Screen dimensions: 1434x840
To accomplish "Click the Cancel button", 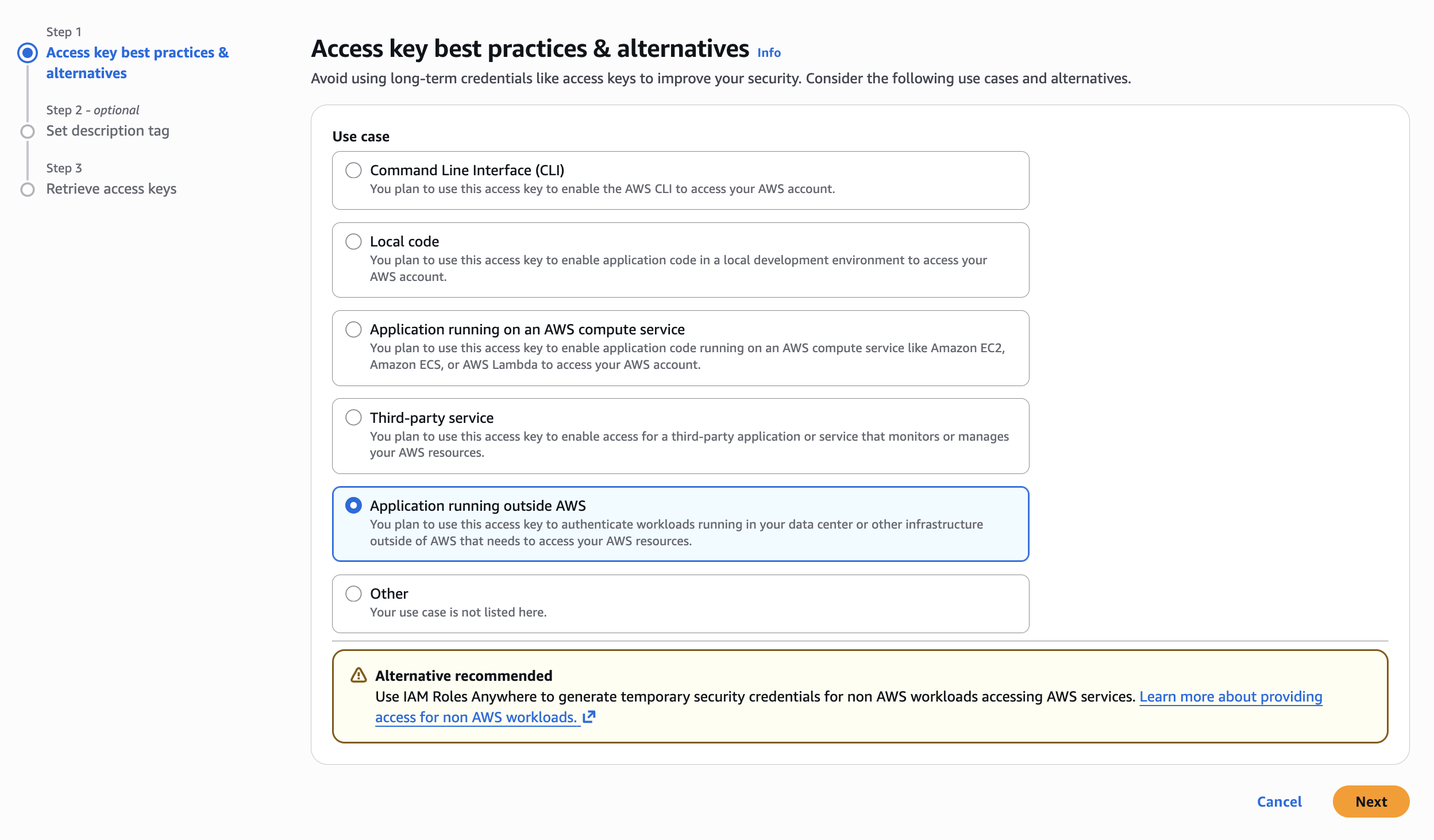I will [x=1279, y=802].
